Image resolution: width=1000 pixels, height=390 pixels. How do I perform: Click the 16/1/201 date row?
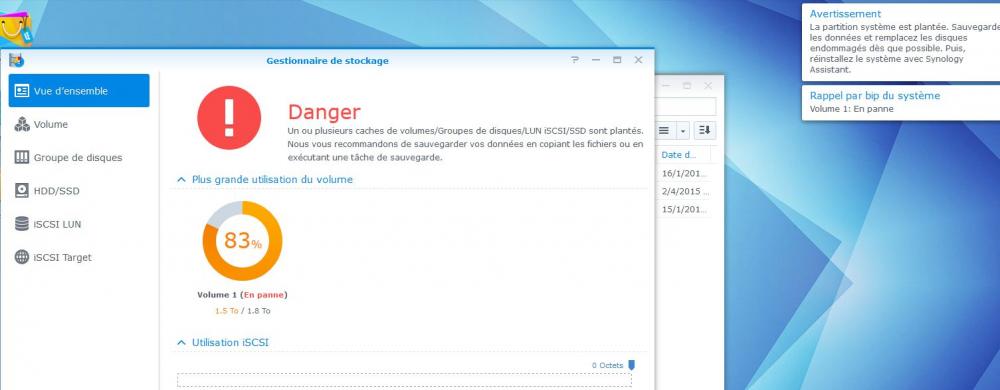point(684,173)
